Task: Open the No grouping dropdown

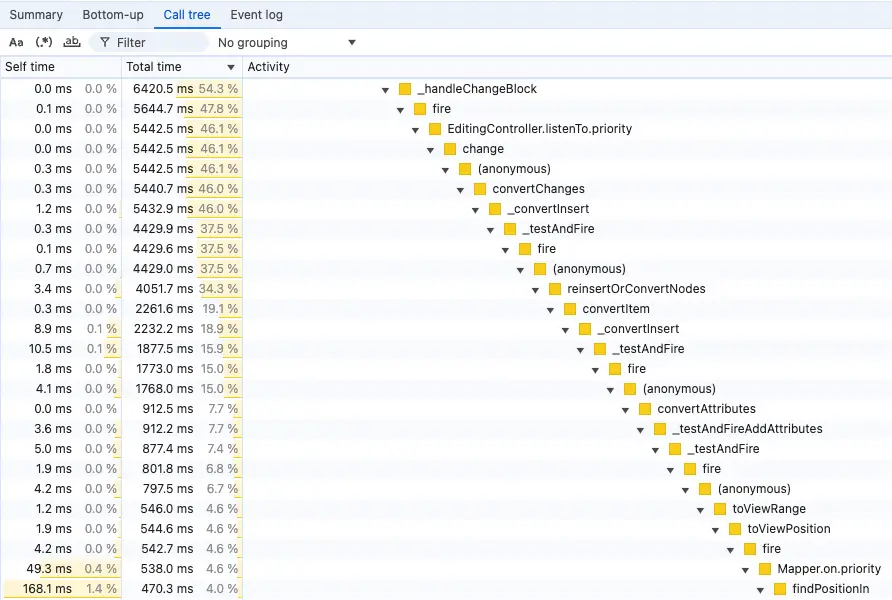Action: (286, 42)
